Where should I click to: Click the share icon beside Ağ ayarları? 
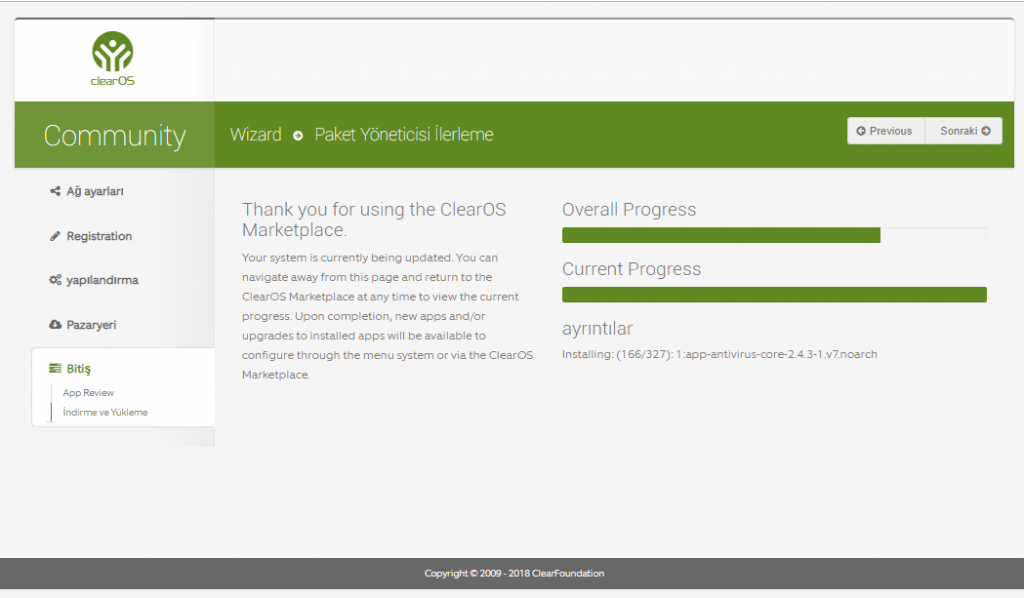[x=55, y=191]
